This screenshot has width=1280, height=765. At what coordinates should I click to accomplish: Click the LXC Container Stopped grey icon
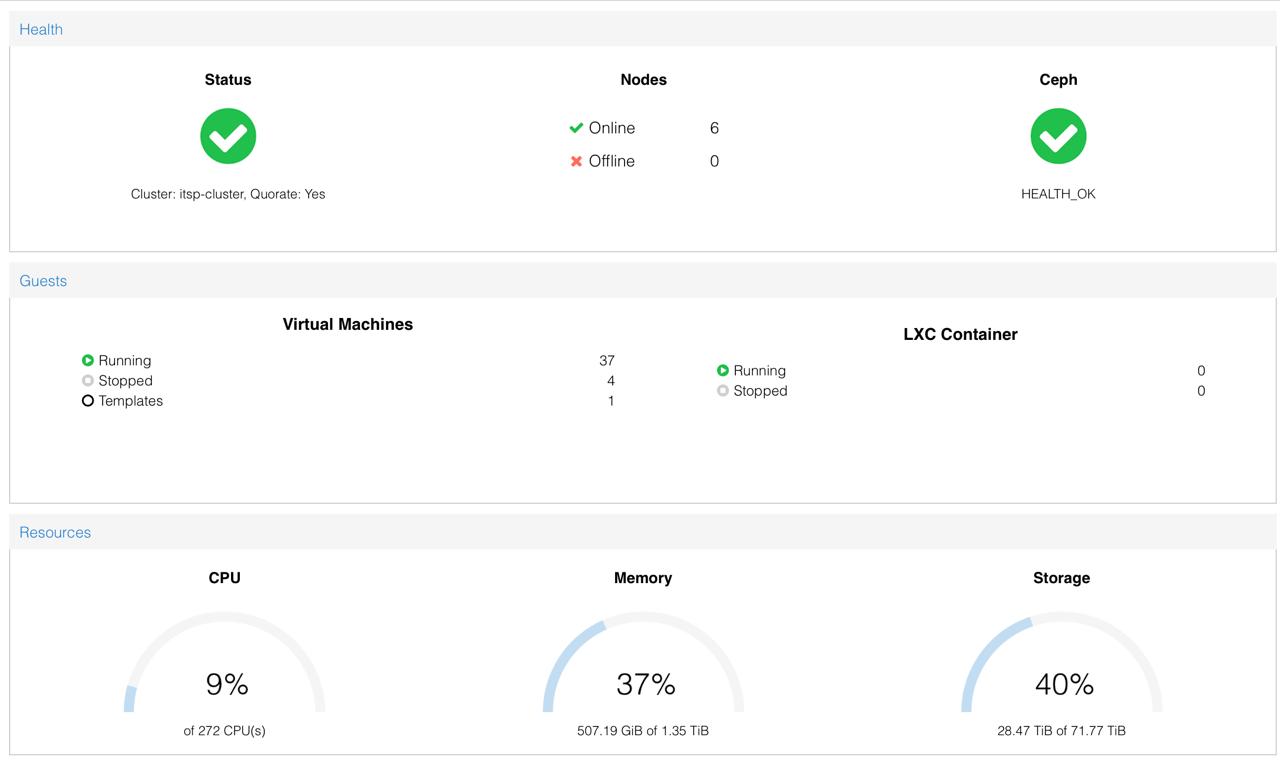coord(723,390)
